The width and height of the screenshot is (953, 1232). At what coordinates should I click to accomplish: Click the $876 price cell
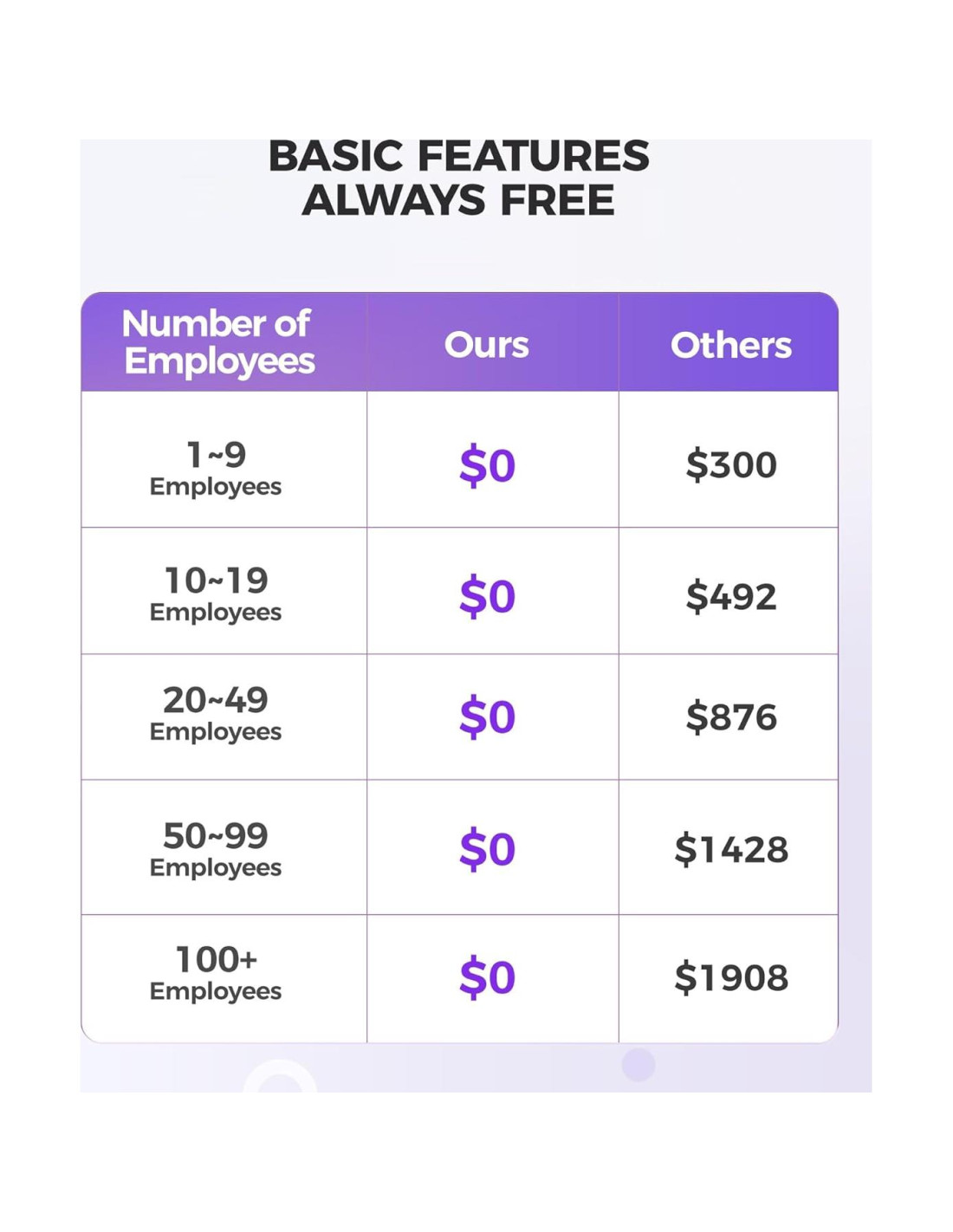point(730,717)
